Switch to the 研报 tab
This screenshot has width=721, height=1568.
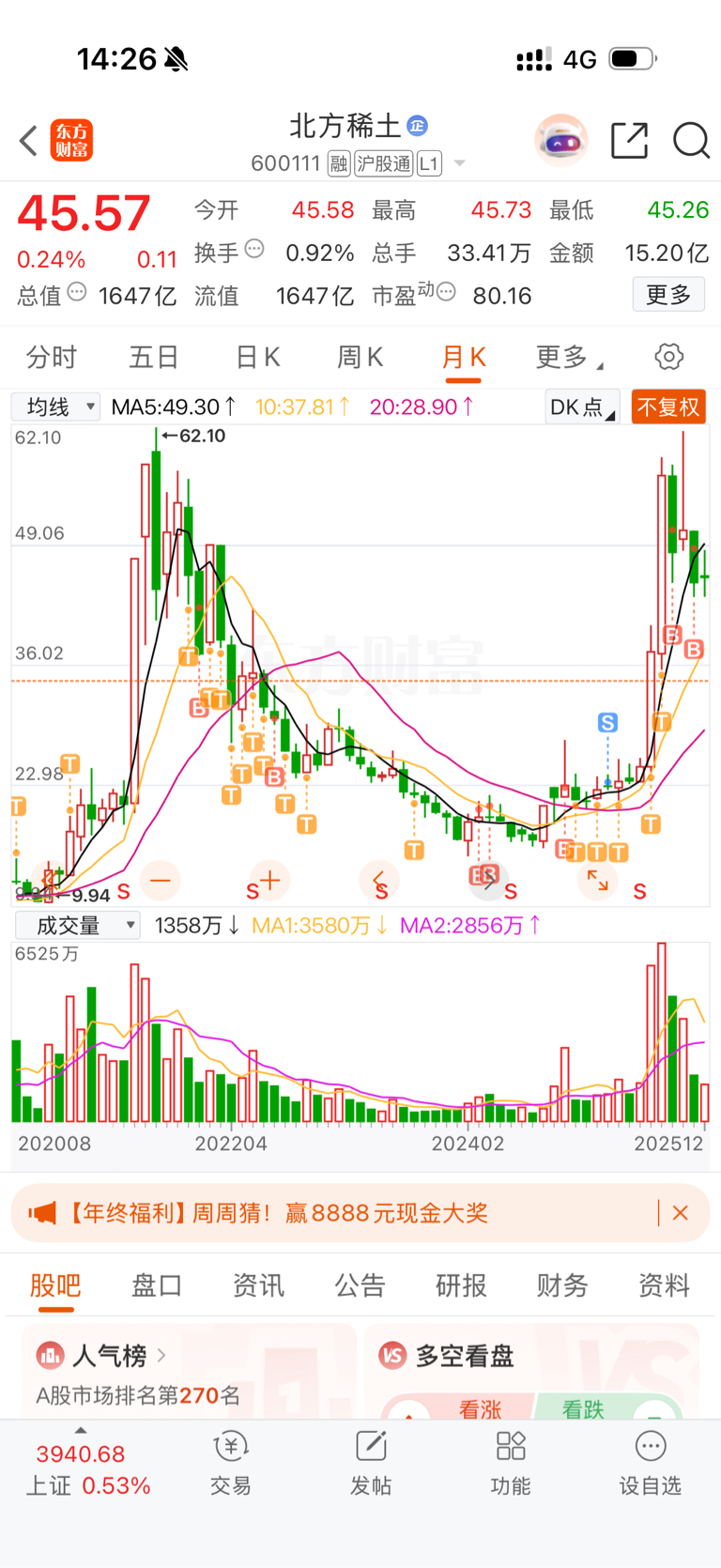point(461,1285)
